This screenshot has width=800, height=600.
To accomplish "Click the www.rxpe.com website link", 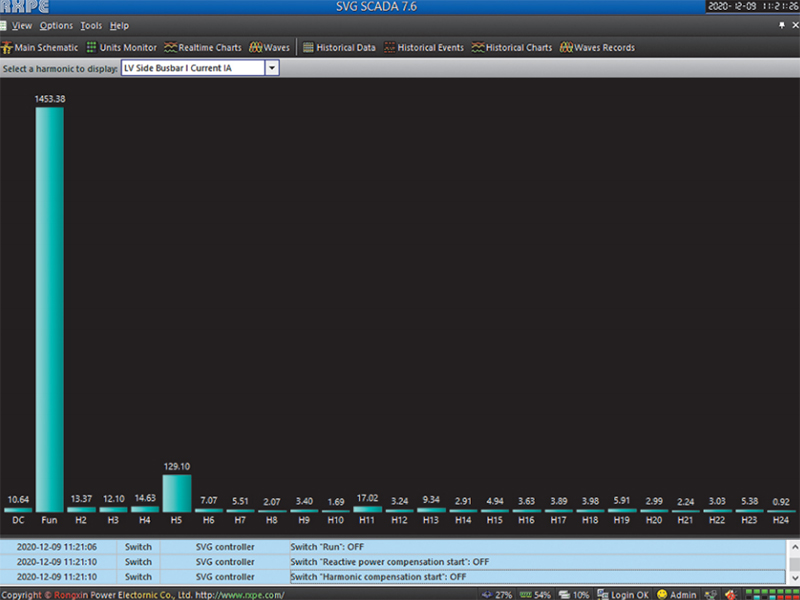I will coord(242,594).
